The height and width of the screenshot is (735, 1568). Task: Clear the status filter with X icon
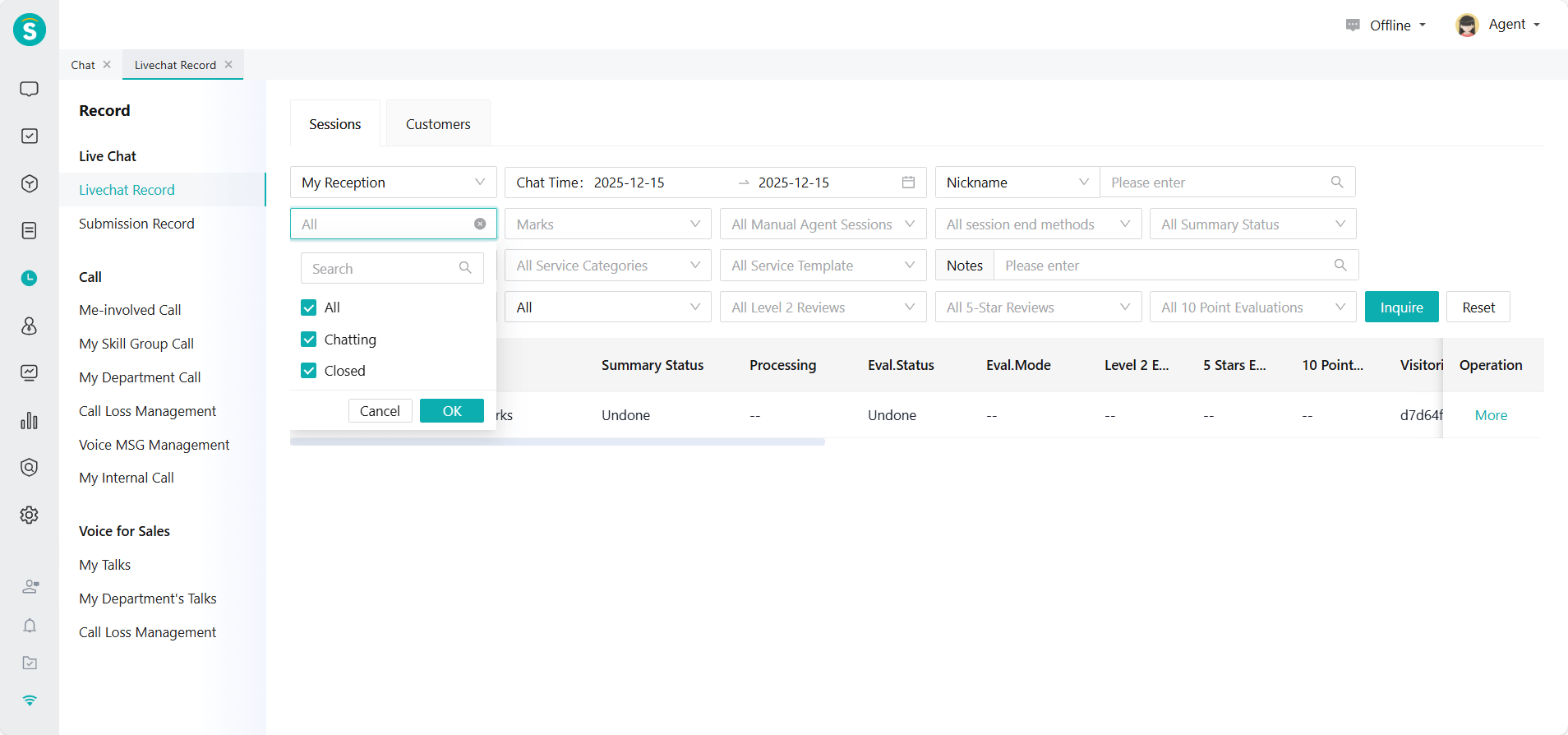point(480,224)
